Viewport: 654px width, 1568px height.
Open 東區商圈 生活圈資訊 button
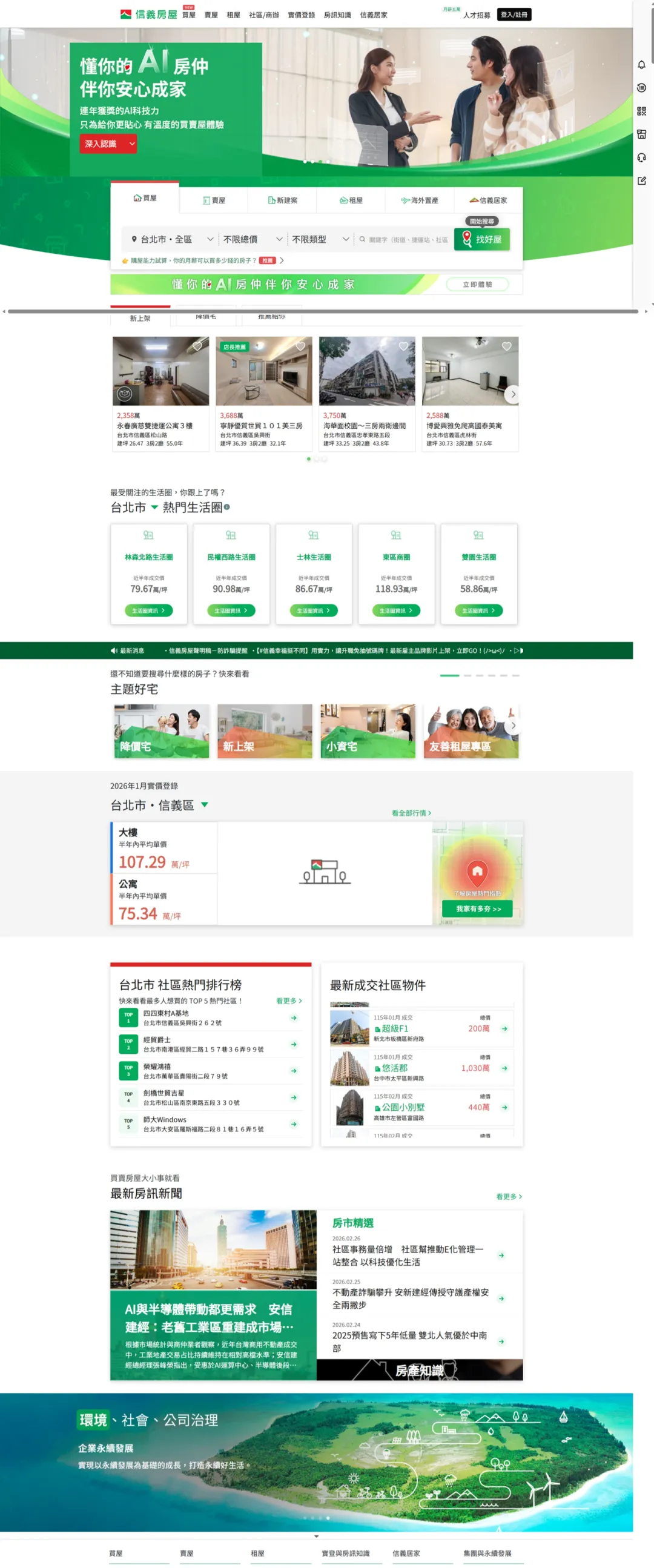tap(396, 610)
